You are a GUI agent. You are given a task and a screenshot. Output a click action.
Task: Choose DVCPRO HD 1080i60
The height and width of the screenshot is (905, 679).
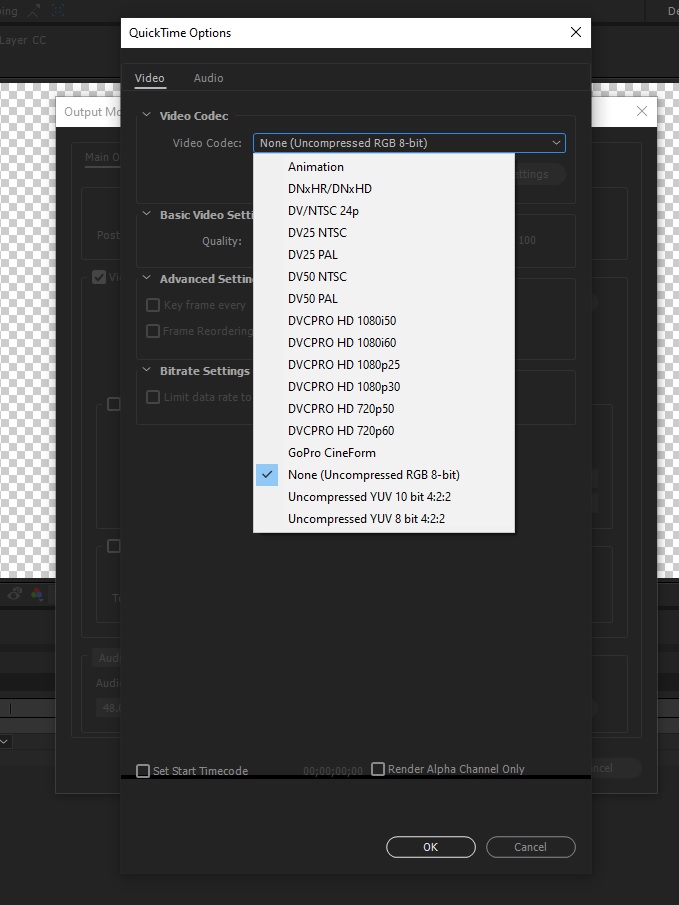pos(384,342)
